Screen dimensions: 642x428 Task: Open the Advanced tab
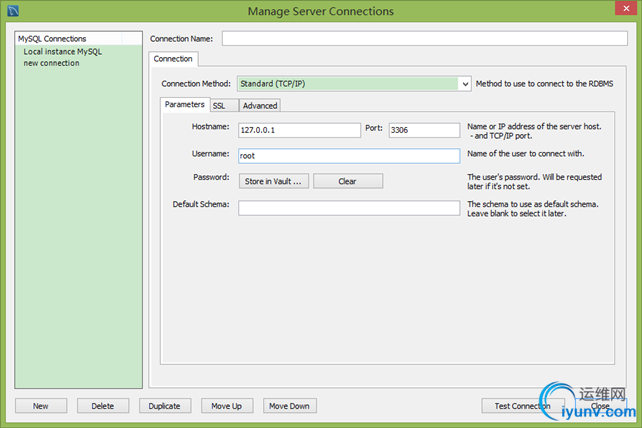click(x=260, y=106)
